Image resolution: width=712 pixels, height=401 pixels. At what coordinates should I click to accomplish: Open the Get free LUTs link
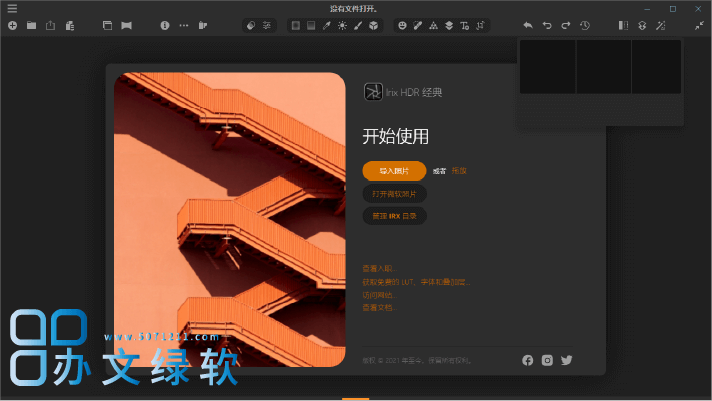click(x=416, y=282)
